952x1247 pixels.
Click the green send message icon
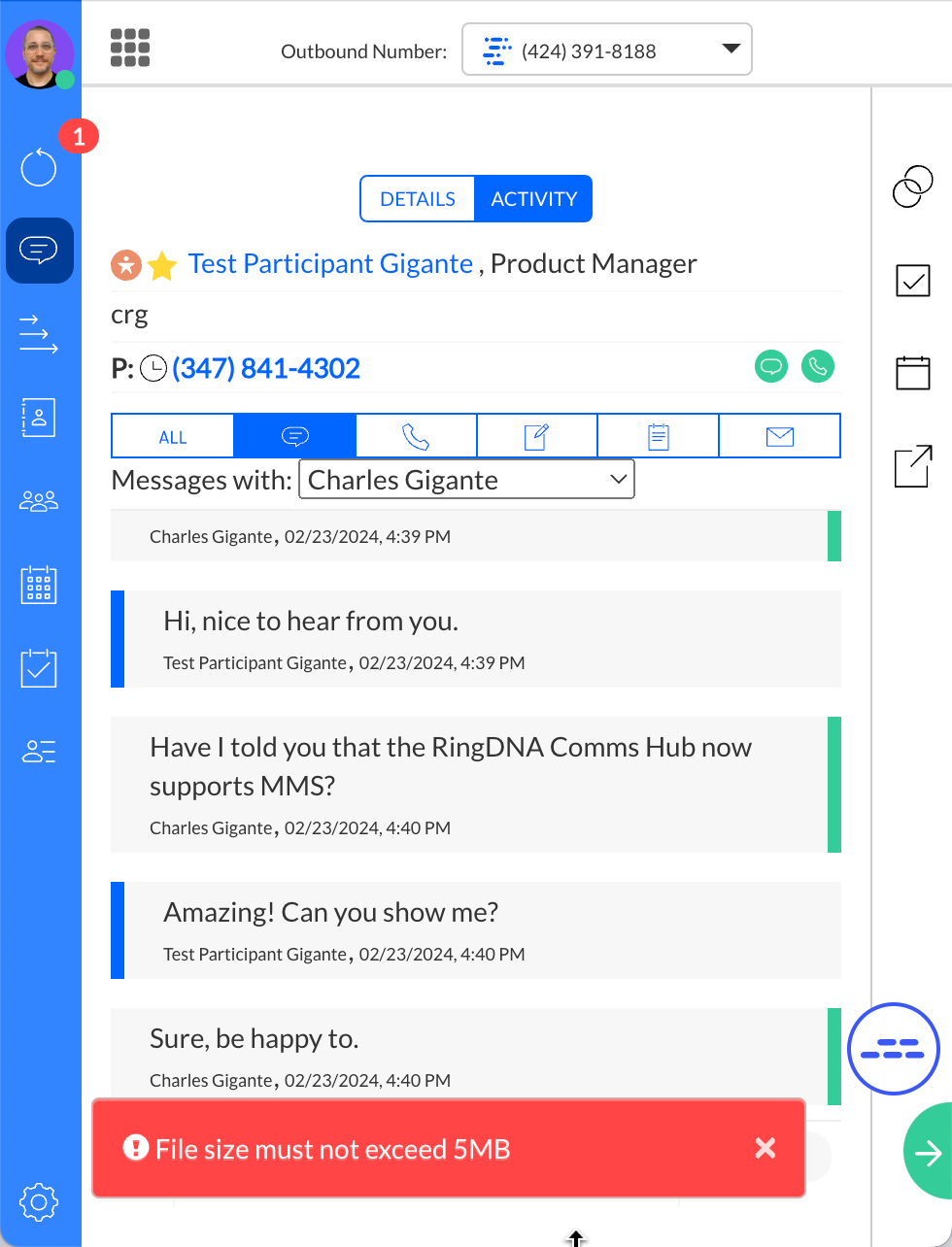(x=771, y=367)
